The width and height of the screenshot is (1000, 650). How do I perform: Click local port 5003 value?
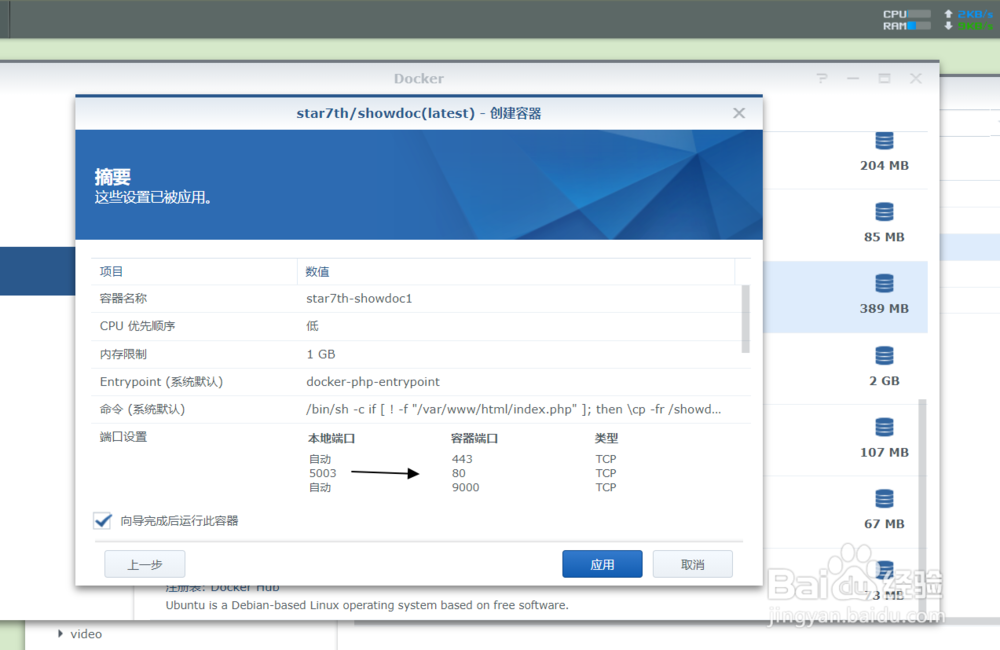(x=323, y=473)
